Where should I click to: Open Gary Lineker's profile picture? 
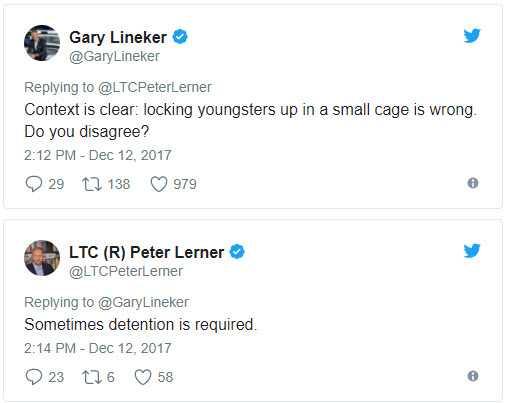point(42,43)
